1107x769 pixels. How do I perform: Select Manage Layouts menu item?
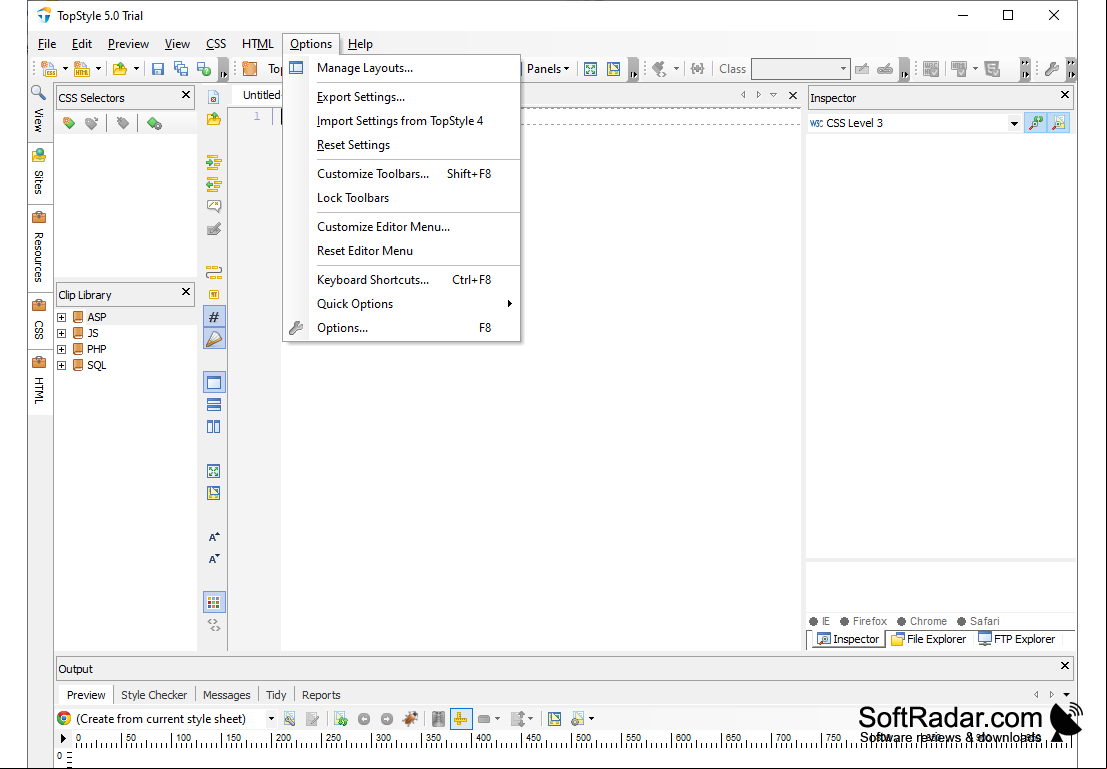click(x=401, y=68)
